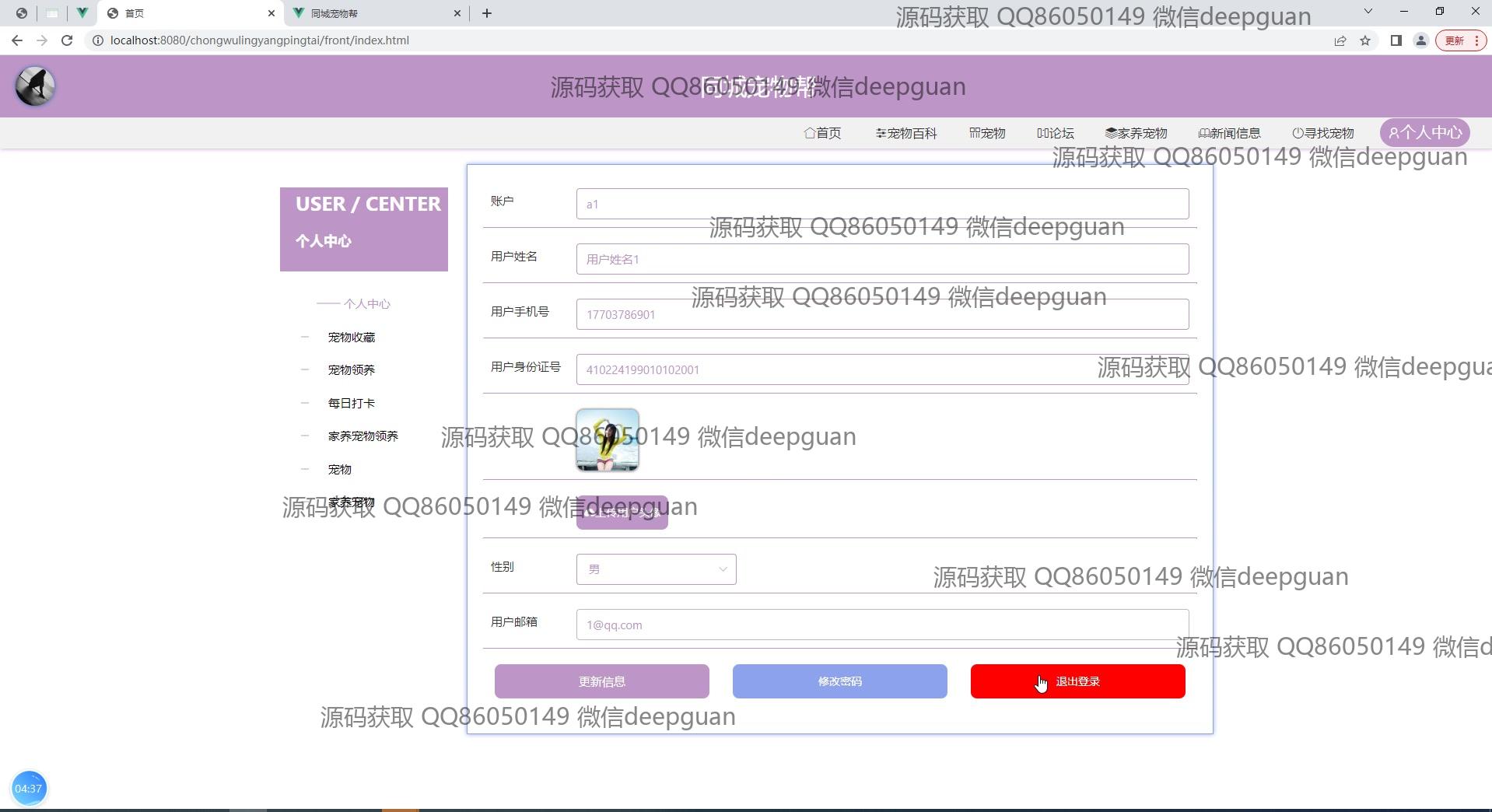Expand the 性别 gender dropdown
The image size is (1492, 812).
point(656,569)
